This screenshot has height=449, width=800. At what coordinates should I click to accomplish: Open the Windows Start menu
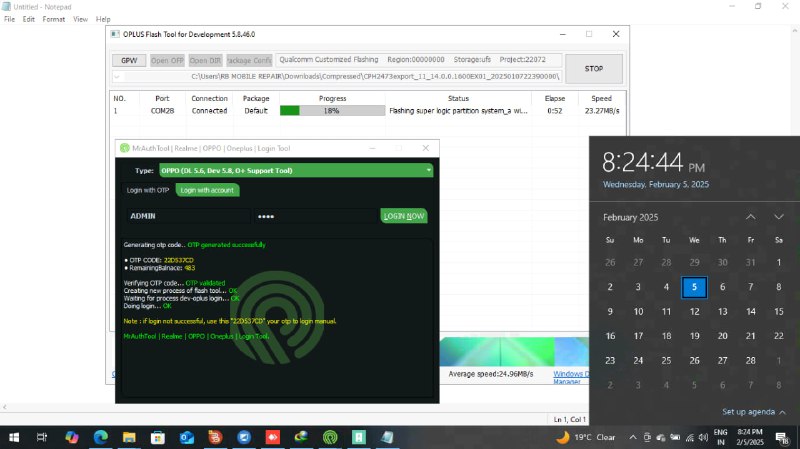point(14,437)
